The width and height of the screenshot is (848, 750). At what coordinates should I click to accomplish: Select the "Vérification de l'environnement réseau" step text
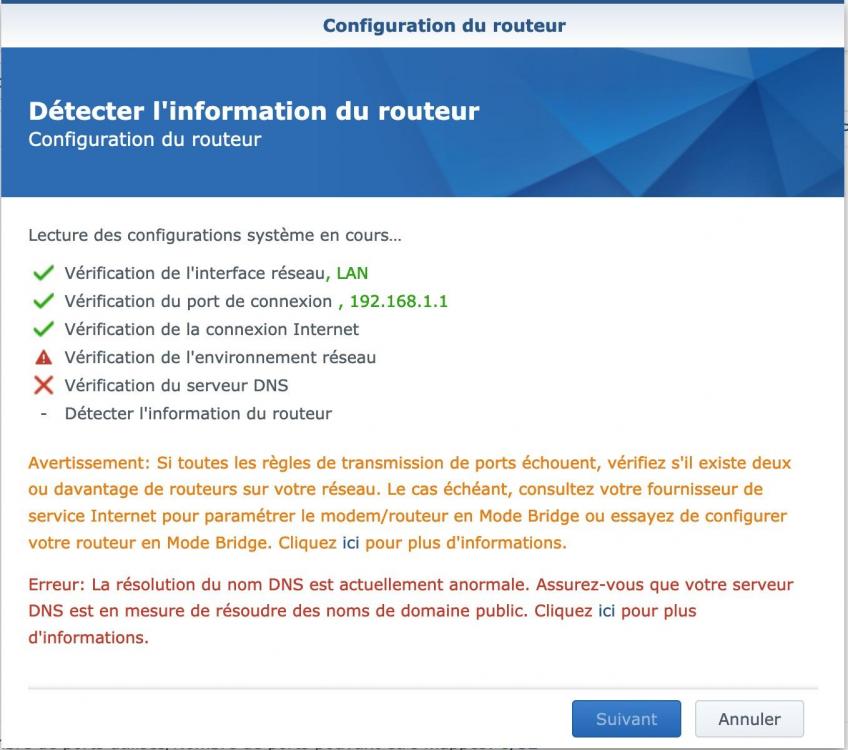click(220, 357)
